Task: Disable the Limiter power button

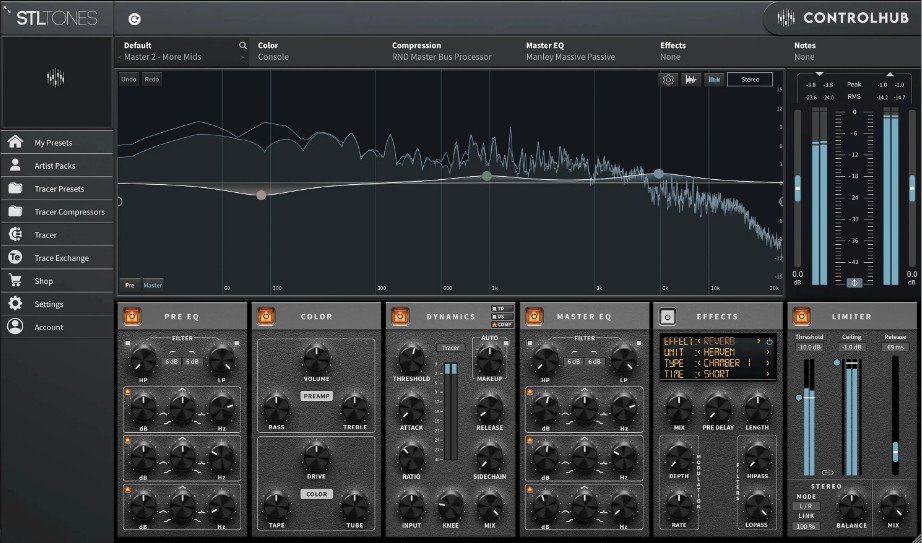Action: click(802, 317)
